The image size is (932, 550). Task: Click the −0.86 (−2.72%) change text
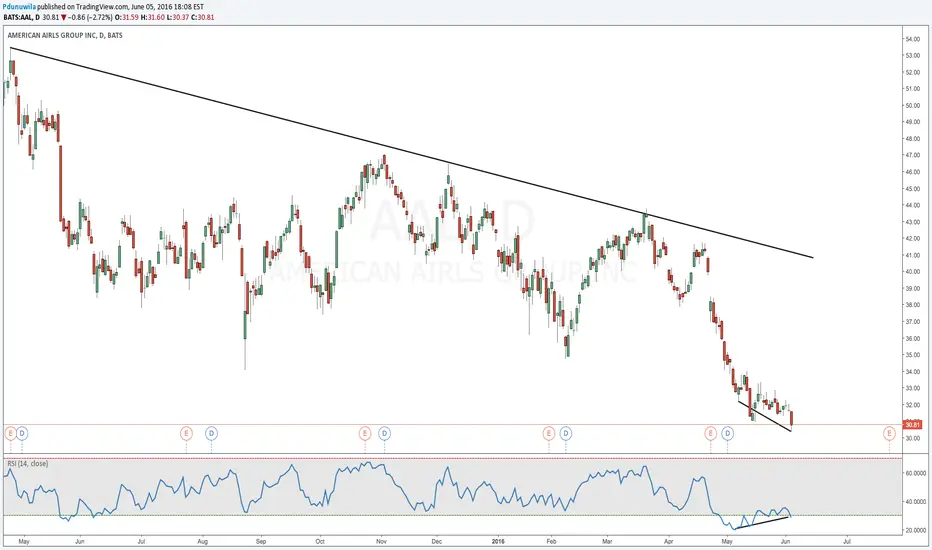coord(90,17)
